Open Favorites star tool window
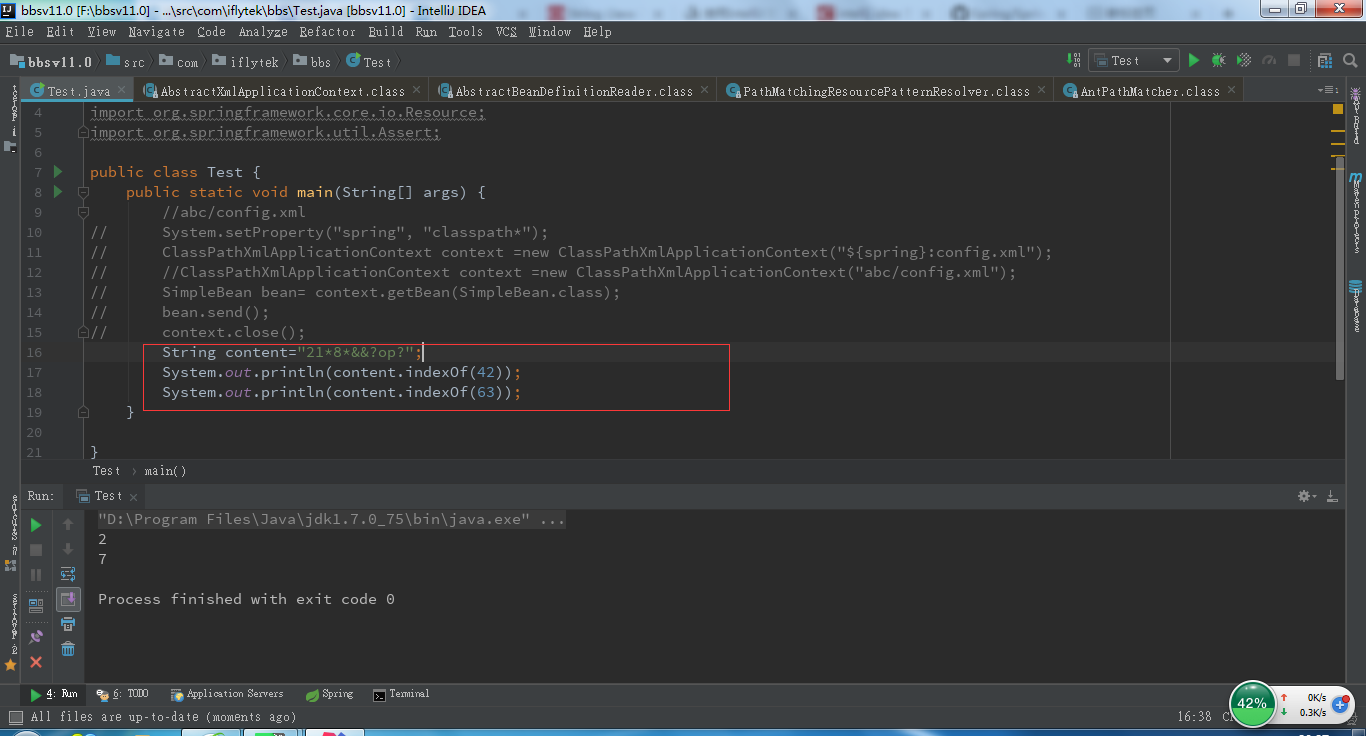This screenshot has height=736, width=1366. [x=11, y=632]
